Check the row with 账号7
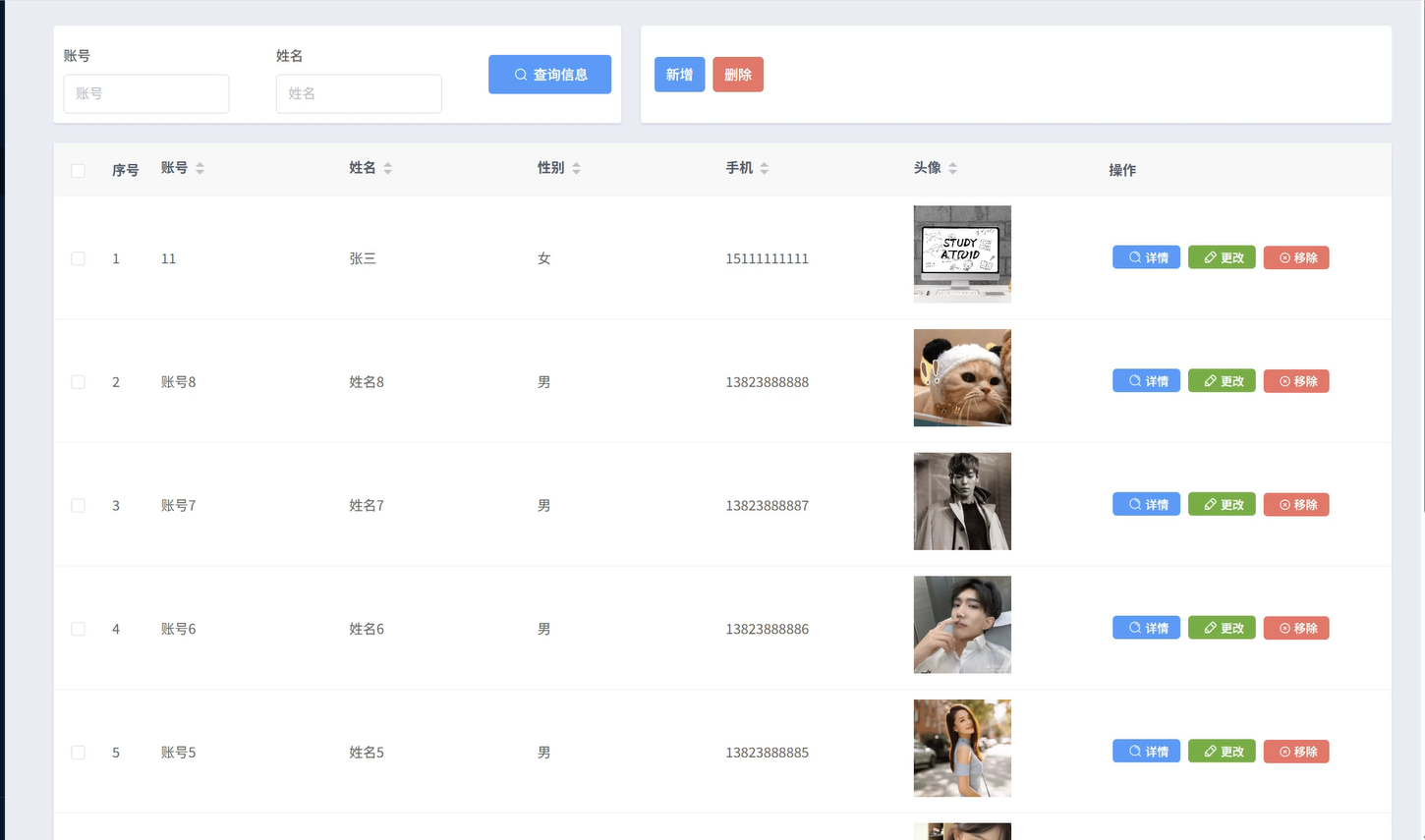1425x840 pixels. pos(79,506)
